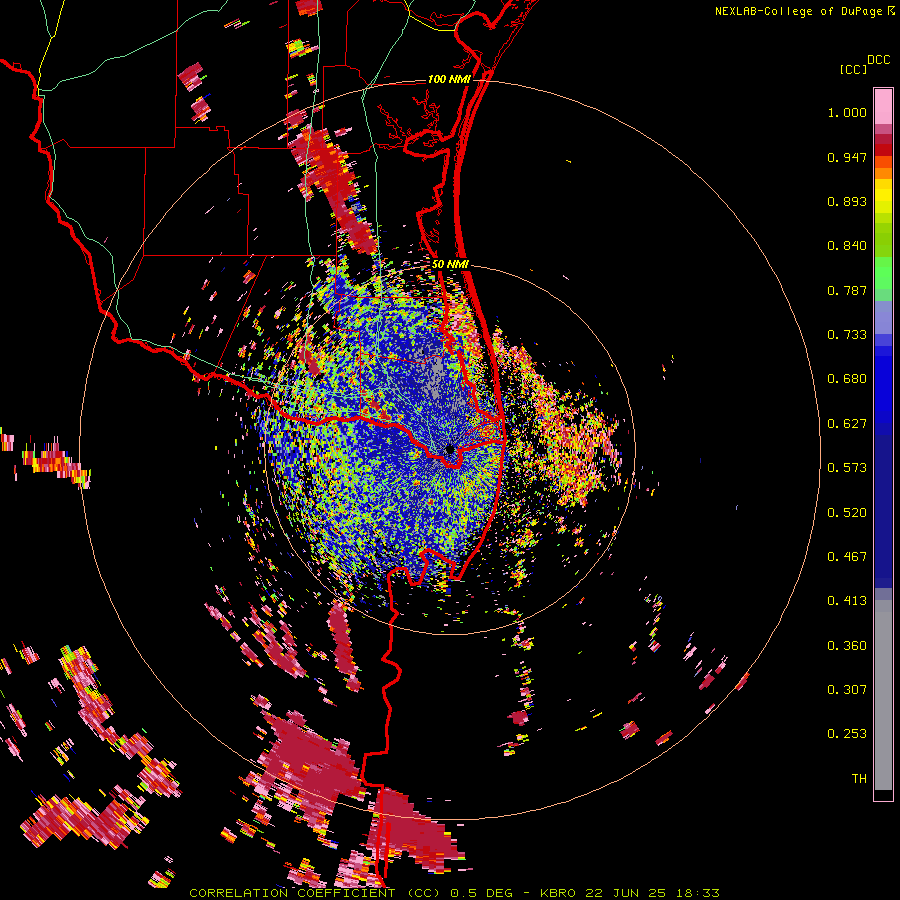Click the gray lower band of the color bar
Screen dimensions: 900x900
(883, 695)
